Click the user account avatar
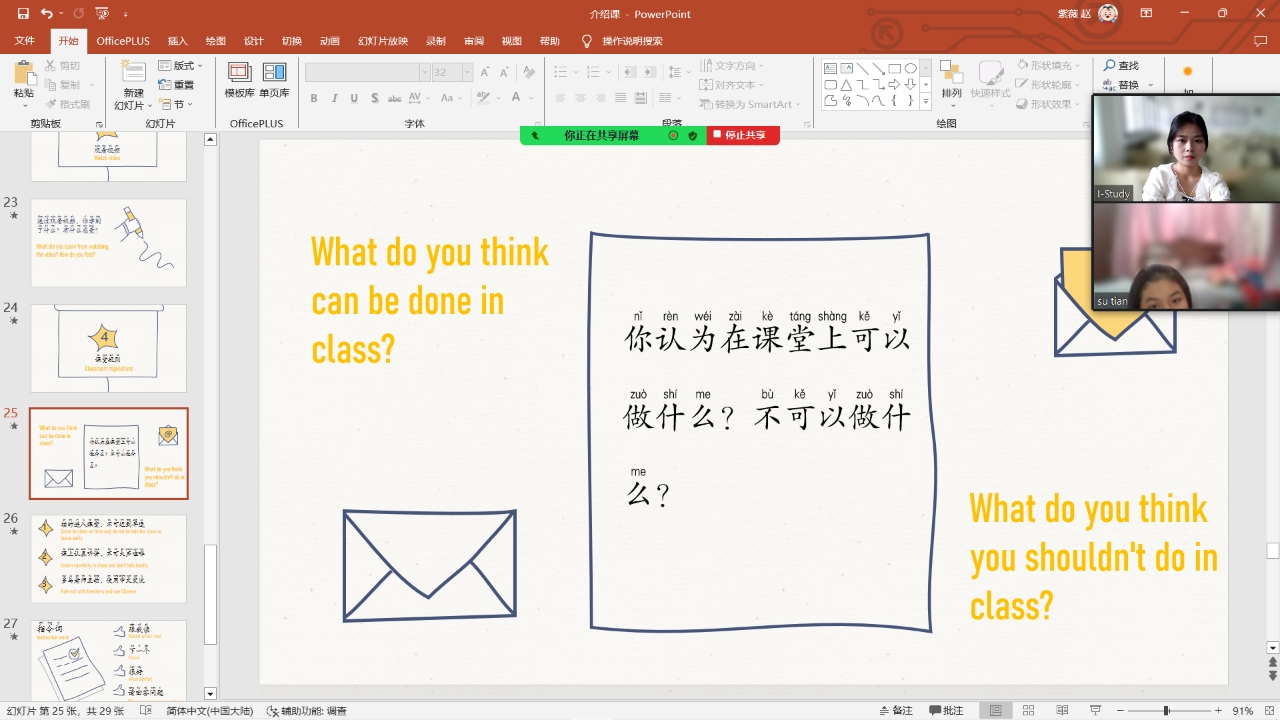 (x=1108, y=14)
